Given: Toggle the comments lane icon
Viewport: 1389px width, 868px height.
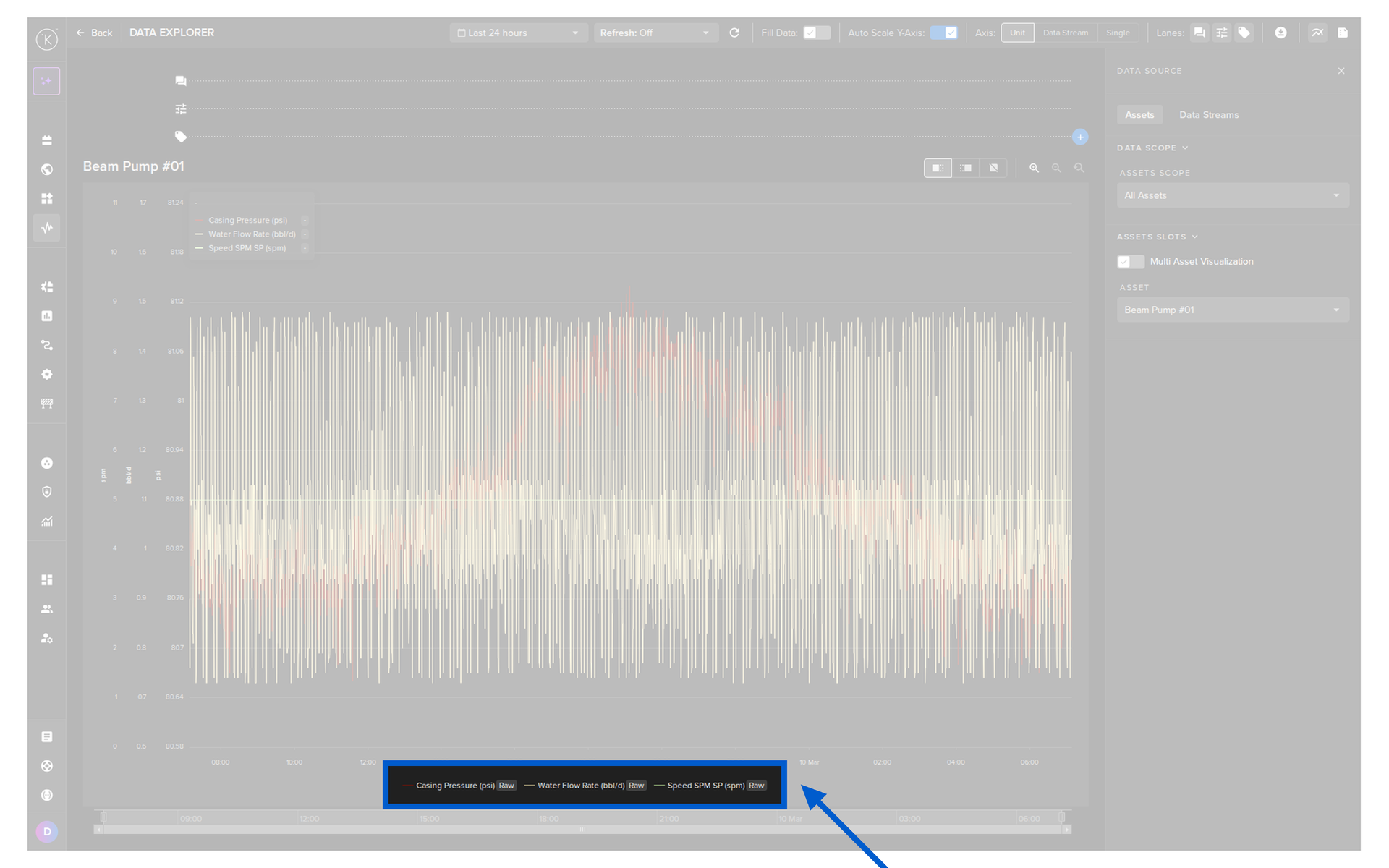Looking at the screenshot, I should coord(1199,33).
